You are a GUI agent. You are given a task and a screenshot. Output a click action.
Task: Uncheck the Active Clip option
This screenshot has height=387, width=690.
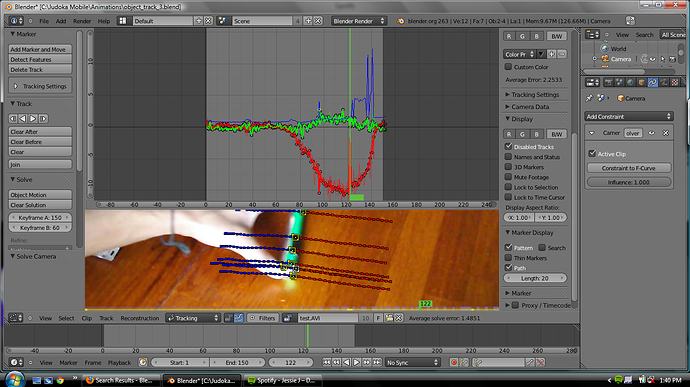pos(592,154)
